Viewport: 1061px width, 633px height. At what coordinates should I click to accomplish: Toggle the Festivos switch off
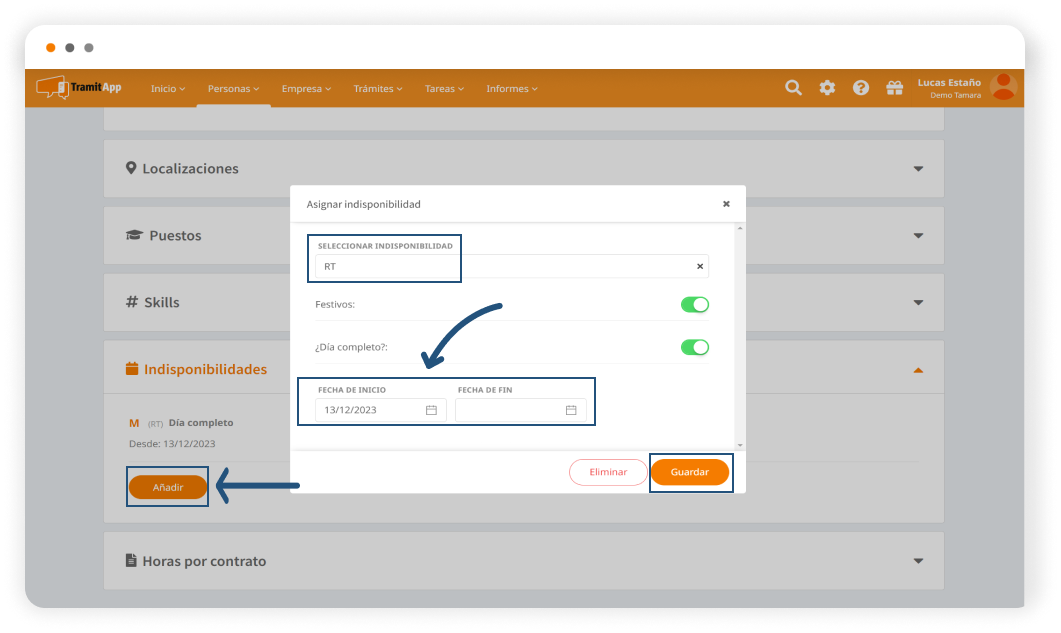(x=694, y=305)
